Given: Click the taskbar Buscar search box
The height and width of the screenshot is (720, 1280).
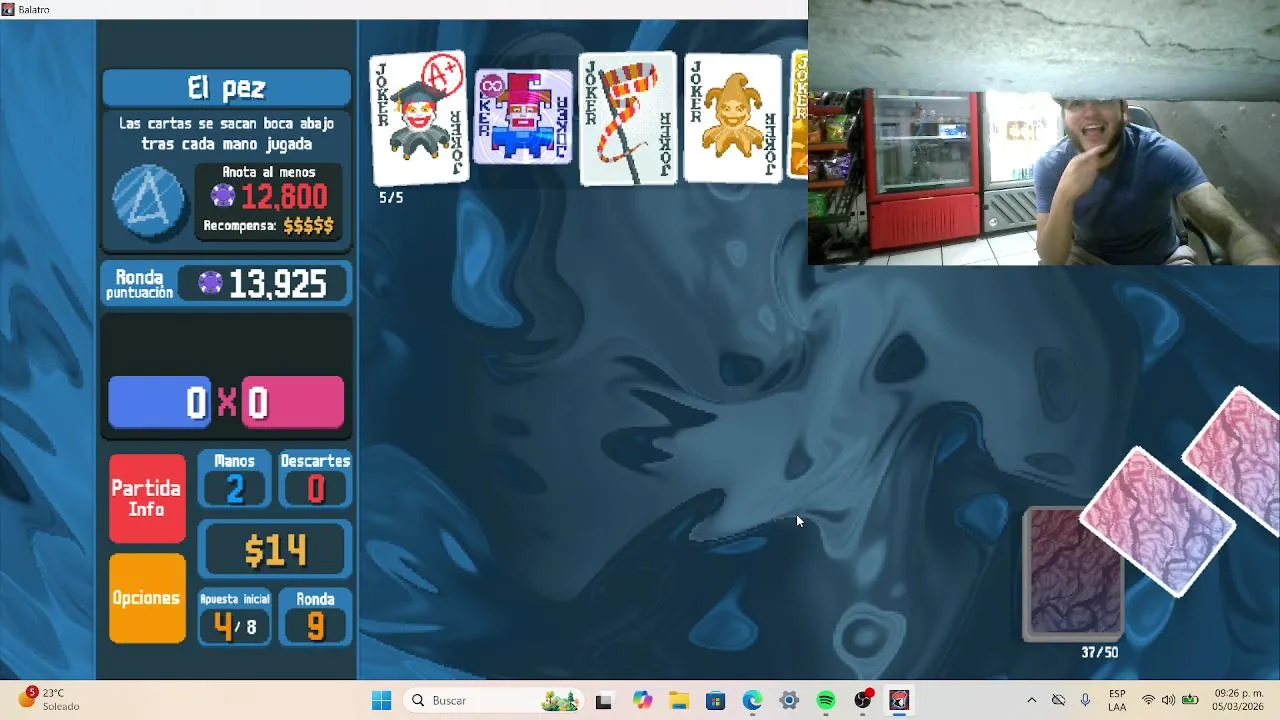Looking at the screenshot, I should [494, 701].
